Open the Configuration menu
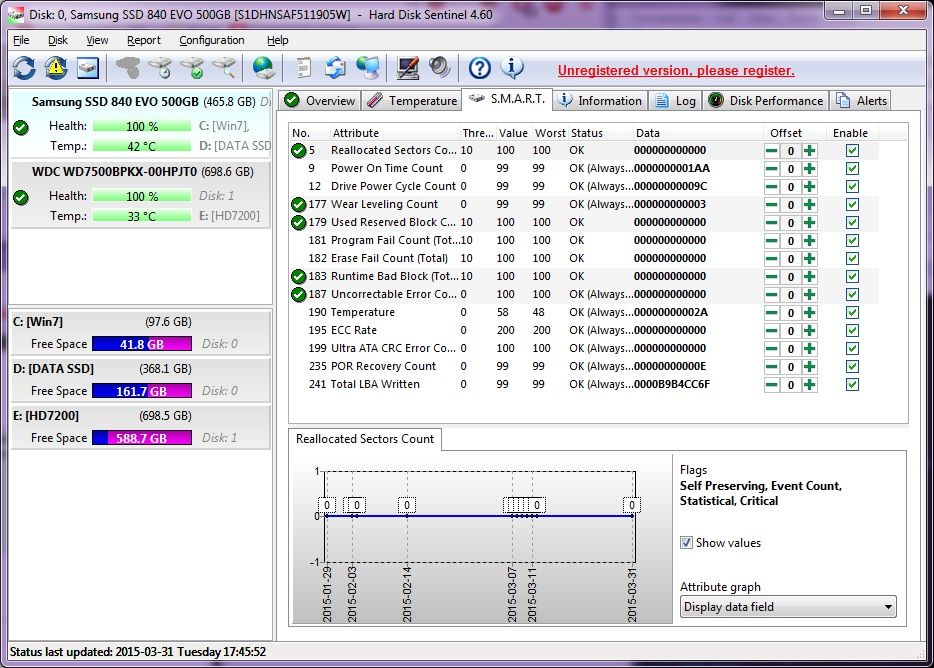The width and height of the screenshot is (934, 668). point(211,40)
